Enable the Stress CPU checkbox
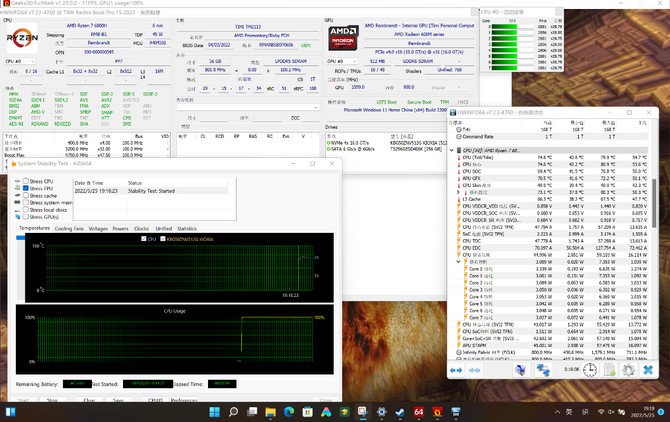Screen dimensions: 670x422 pyautogui.click(x=26, y=181)
